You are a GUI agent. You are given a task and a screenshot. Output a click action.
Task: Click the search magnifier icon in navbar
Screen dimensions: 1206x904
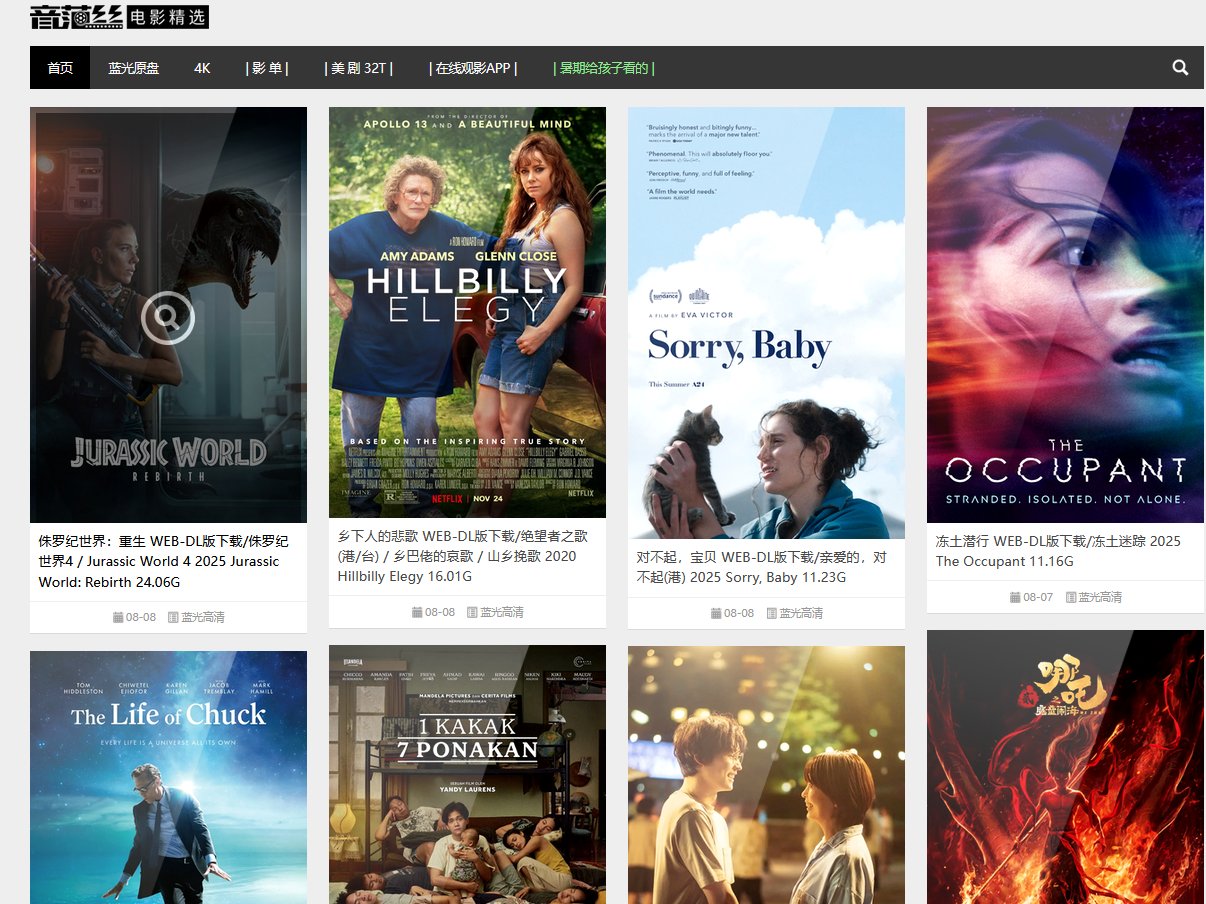(x=1180, y=68)
